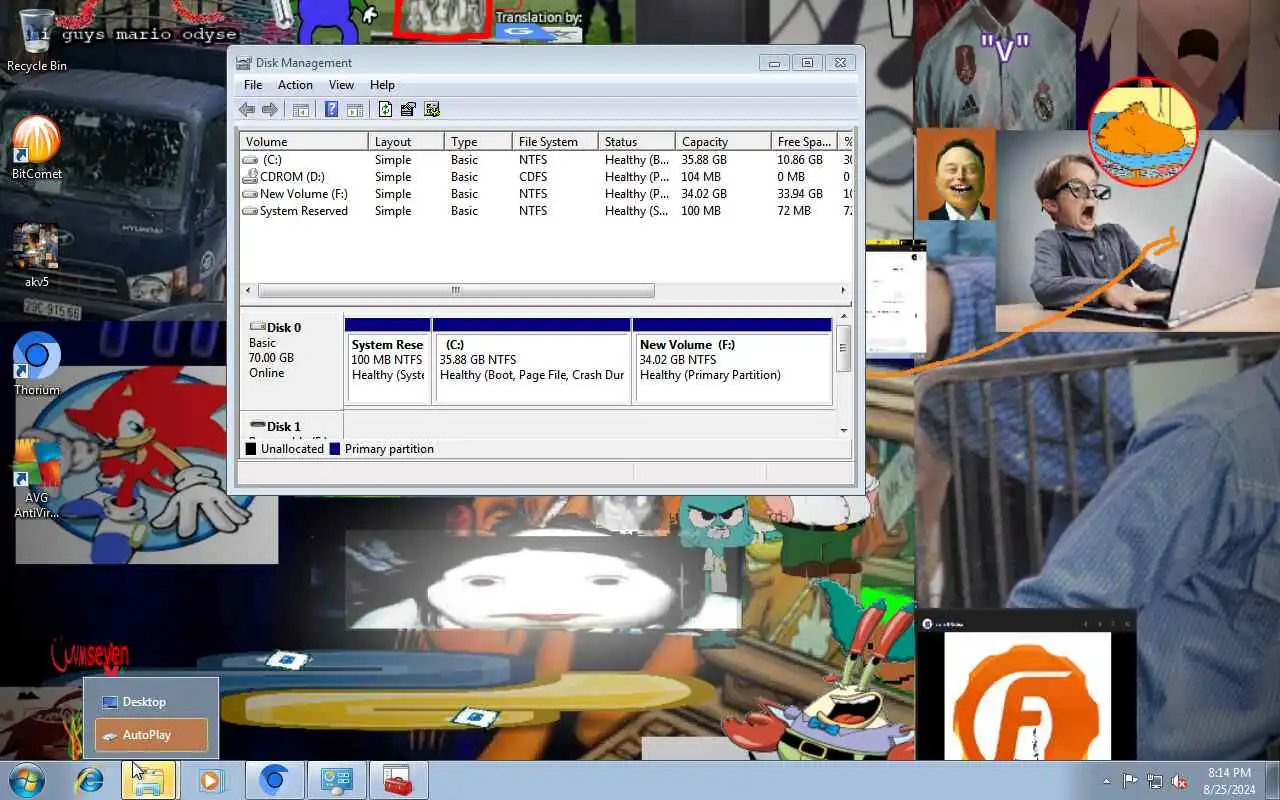Screen dimensions: 1280x800
Task: Open the View menu
Action: pyautogui.click(x=341, y=85)
